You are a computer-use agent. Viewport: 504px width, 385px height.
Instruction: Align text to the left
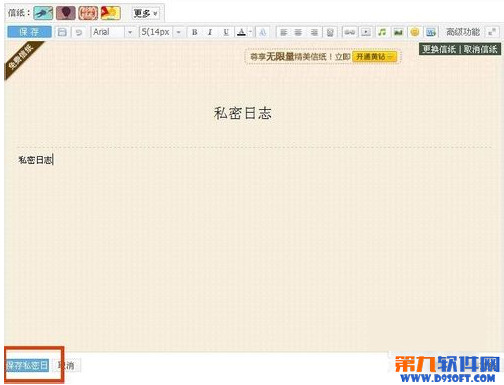coord(283,32)
